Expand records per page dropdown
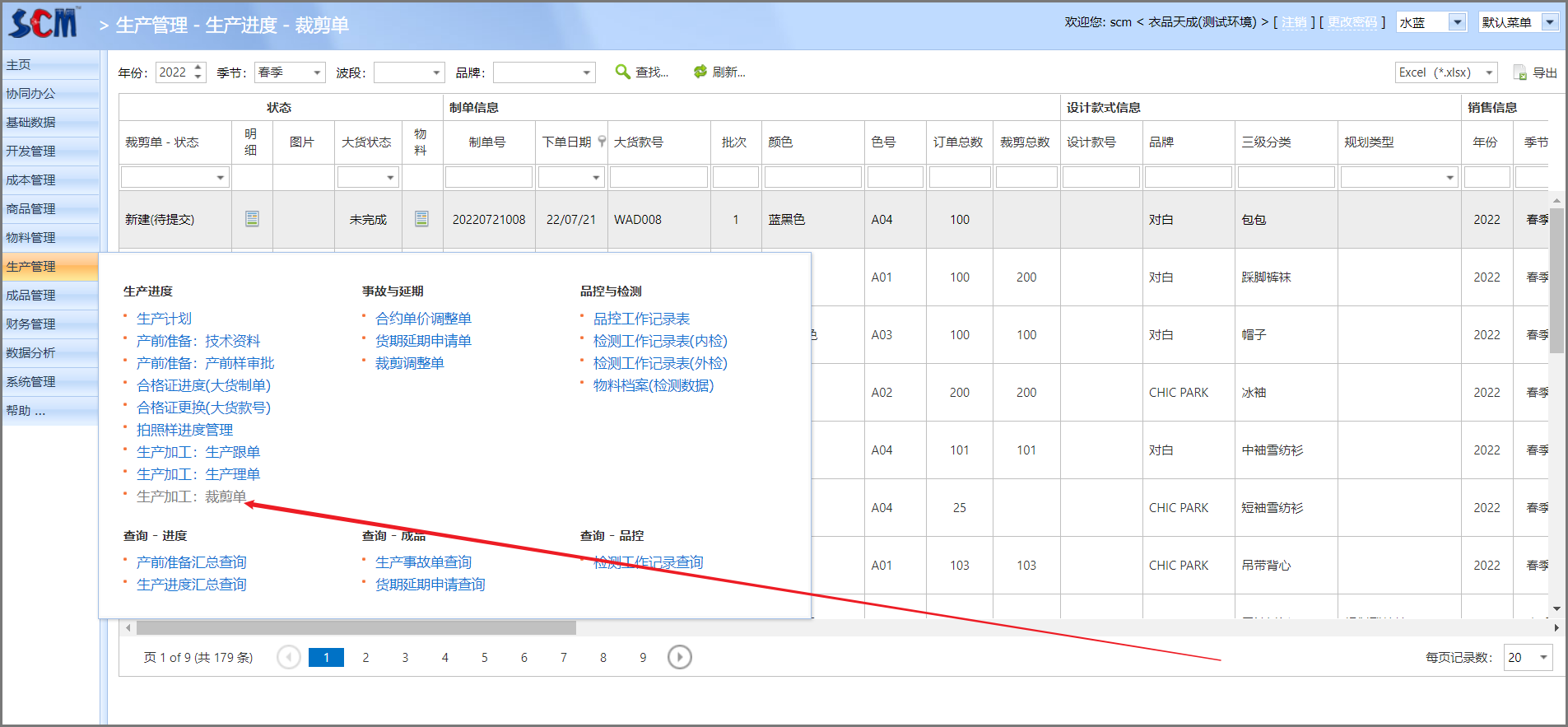The image size is (1568, 727). (1543, 657)
